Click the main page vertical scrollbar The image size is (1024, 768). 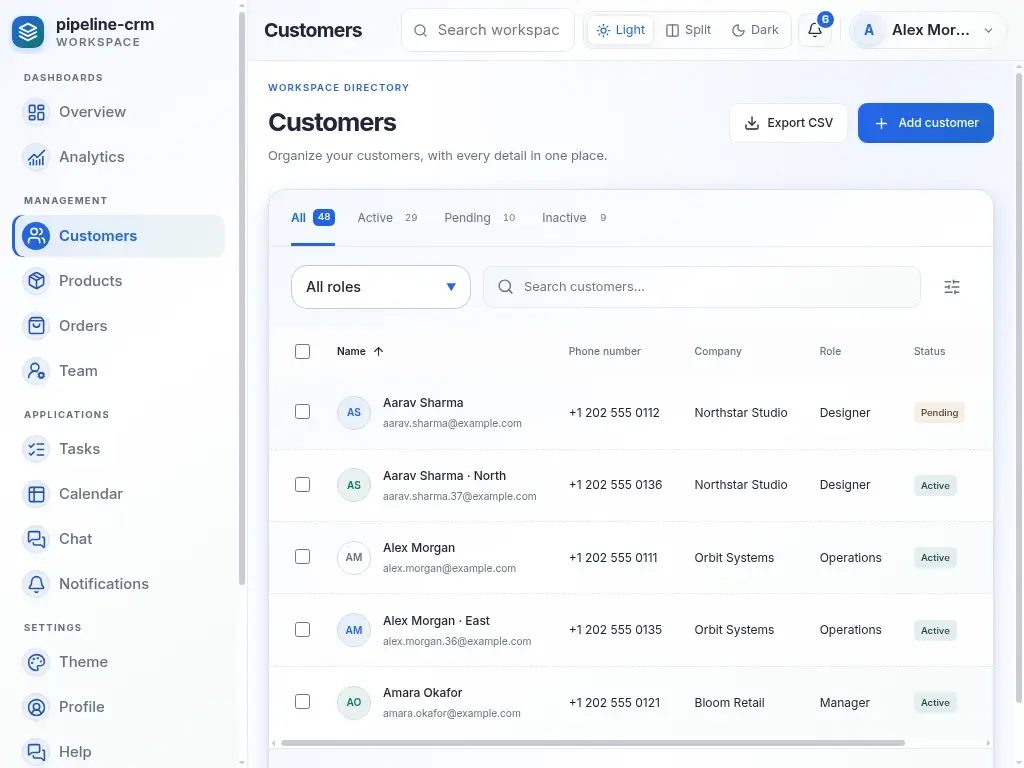tap(1019, 388)
